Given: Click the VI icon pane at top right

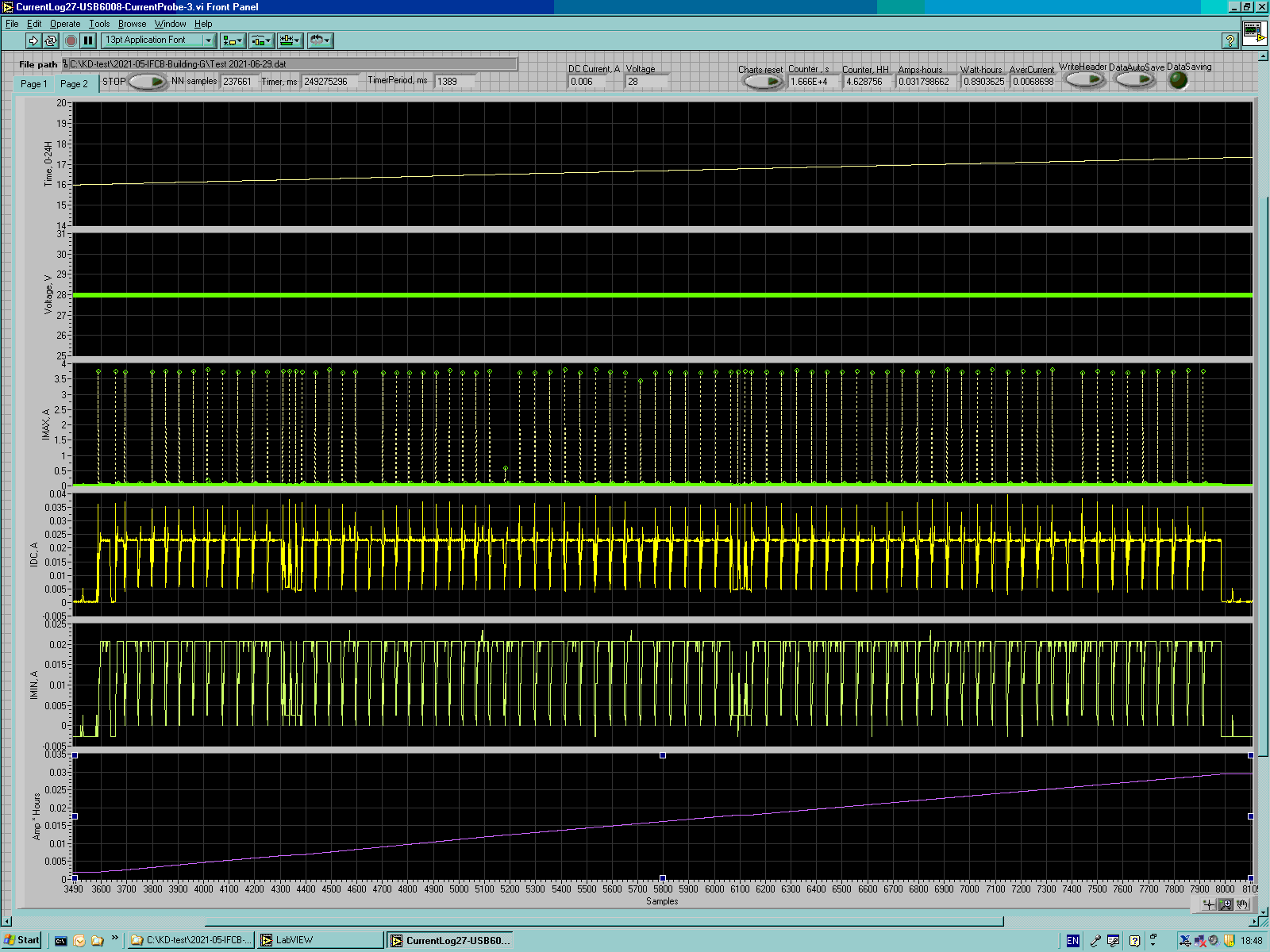Looking at the screenshot, I should pyautogui.click(x=1254, y=33).
